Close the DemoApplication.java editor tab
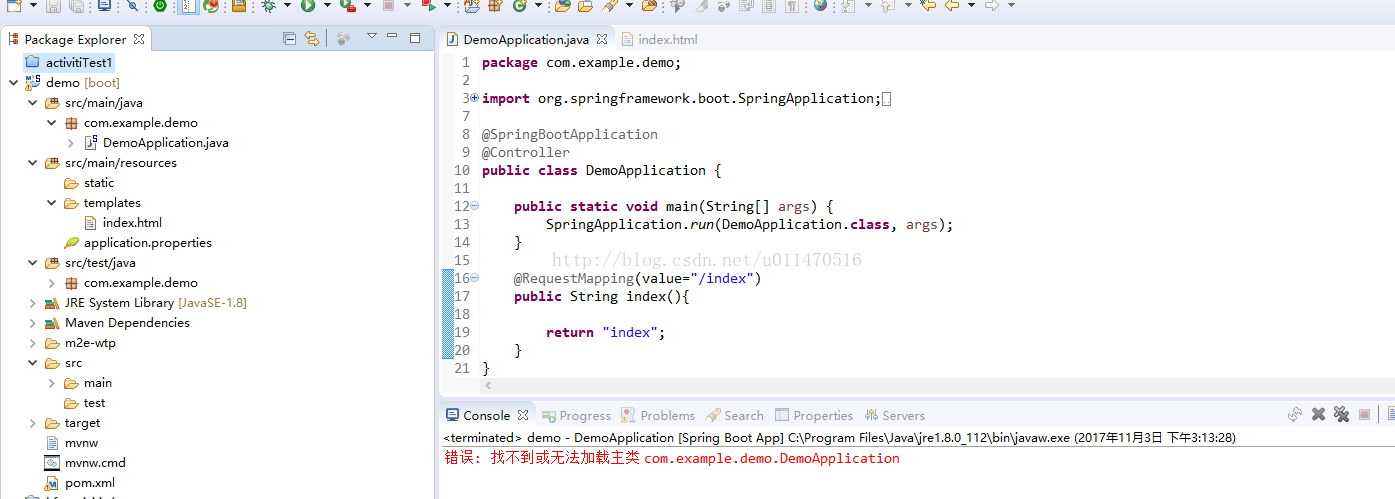The width and height of the screenshot is (1395, 499). pos(602,39)
